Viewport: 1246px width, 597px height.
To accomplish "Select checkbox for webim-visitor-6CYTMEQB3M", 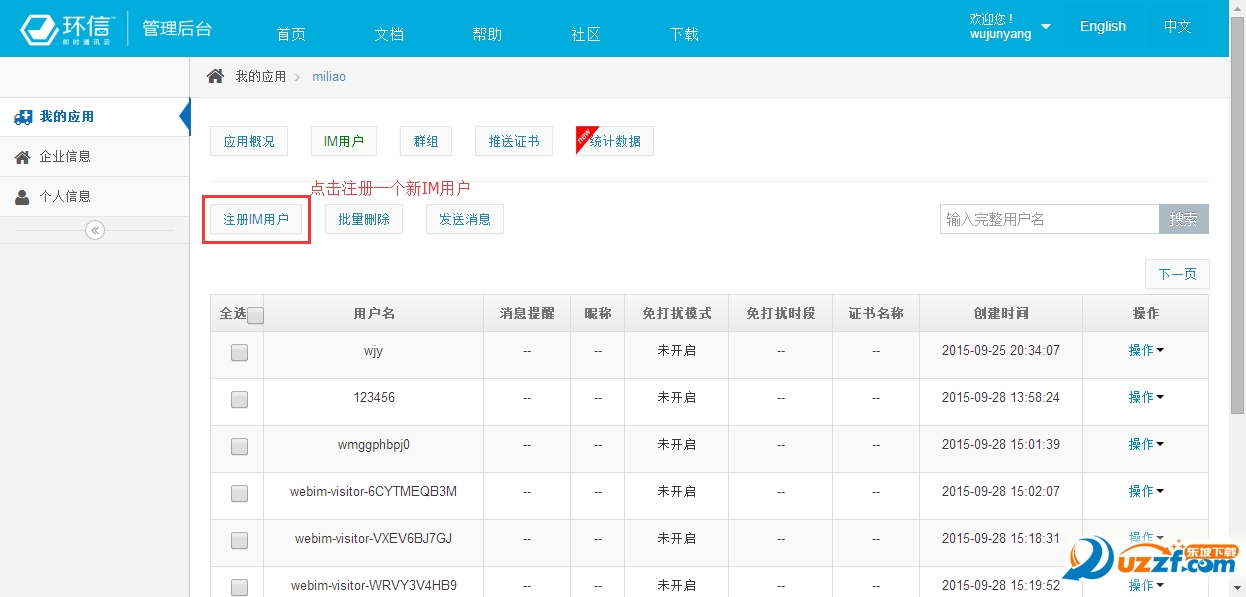I will (239, 493).
